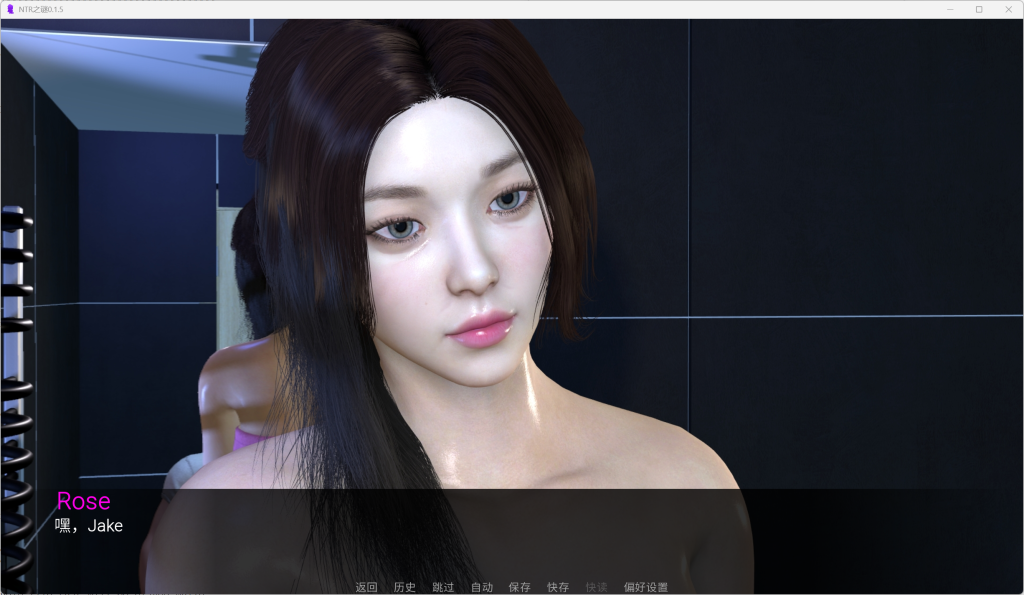
Task: Click the character name Rose
Action: [84, 501]
